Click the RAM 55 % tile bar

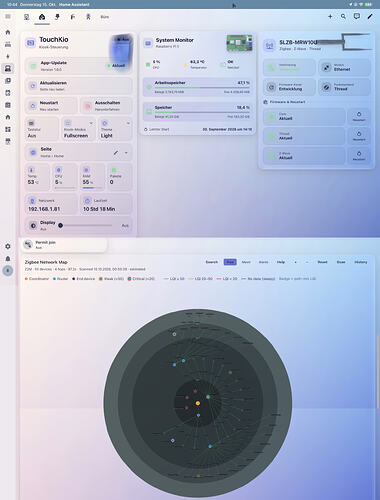tap(92, 188)
